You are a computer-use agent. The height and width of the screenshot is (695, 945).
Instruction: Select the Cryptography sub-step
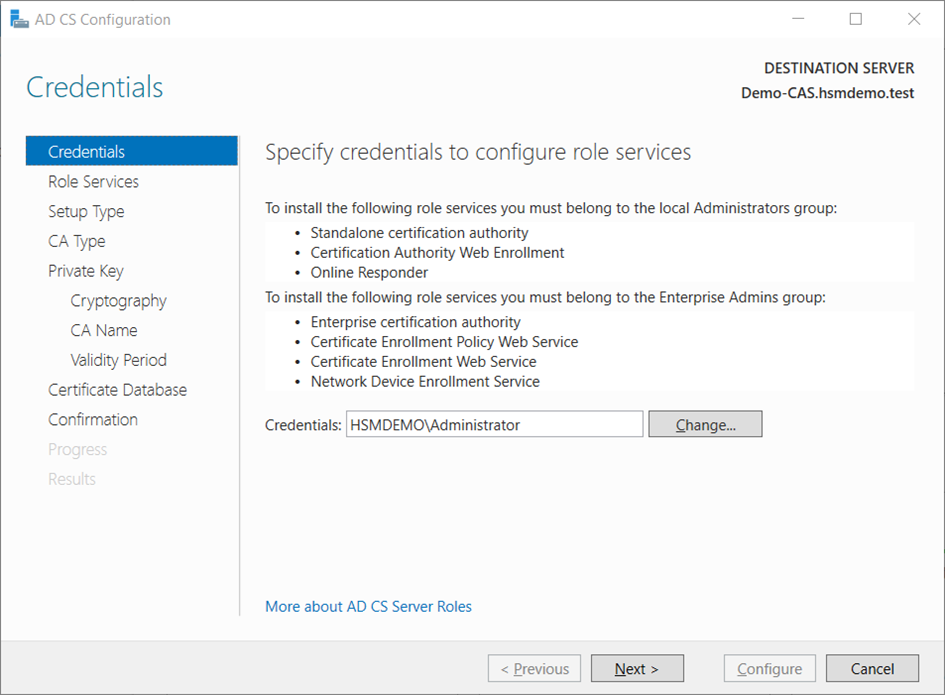(118, 301)
